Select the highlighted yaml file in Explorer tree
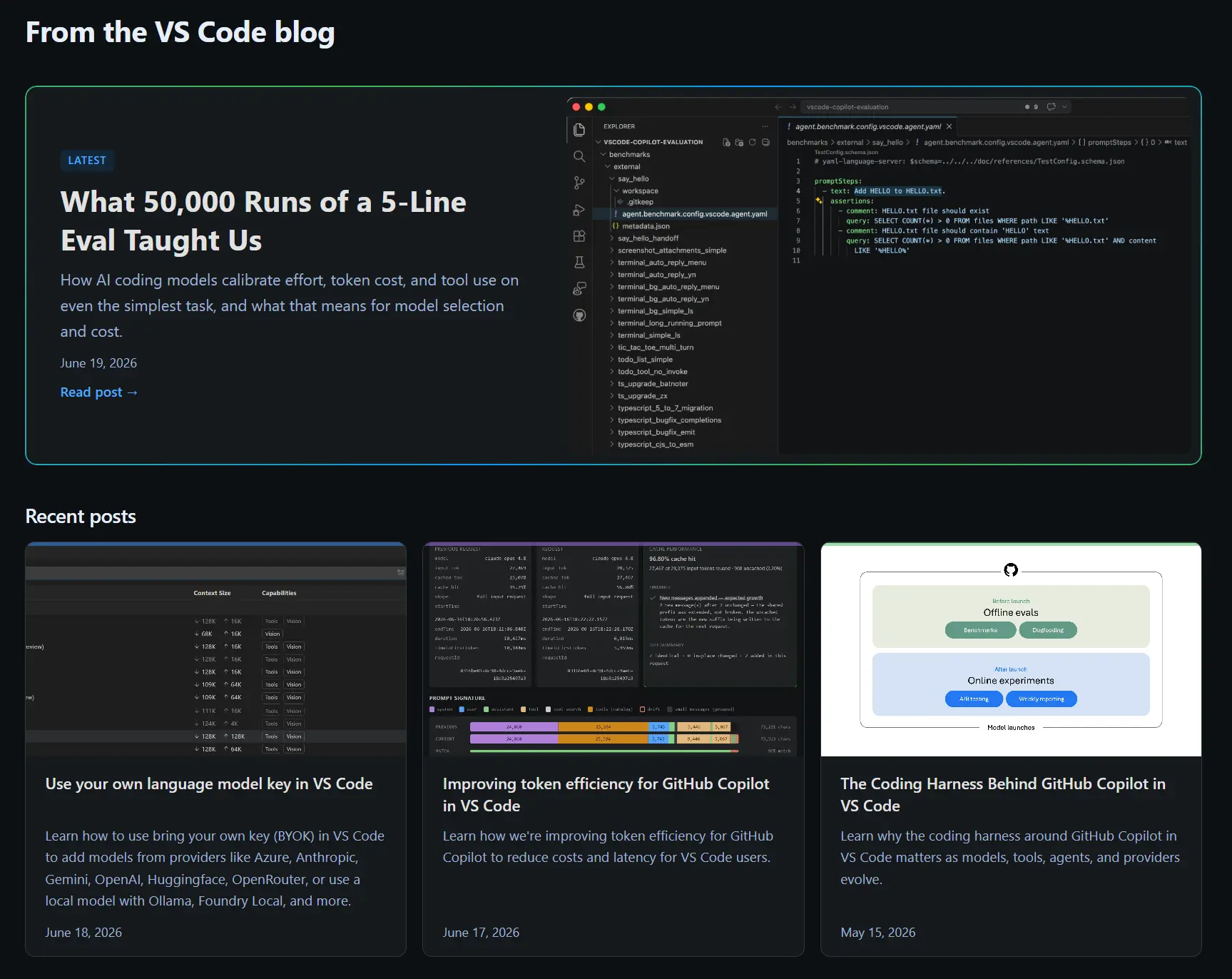The height and width of the screenshot is (979, 1232). (x=685, y=214)
